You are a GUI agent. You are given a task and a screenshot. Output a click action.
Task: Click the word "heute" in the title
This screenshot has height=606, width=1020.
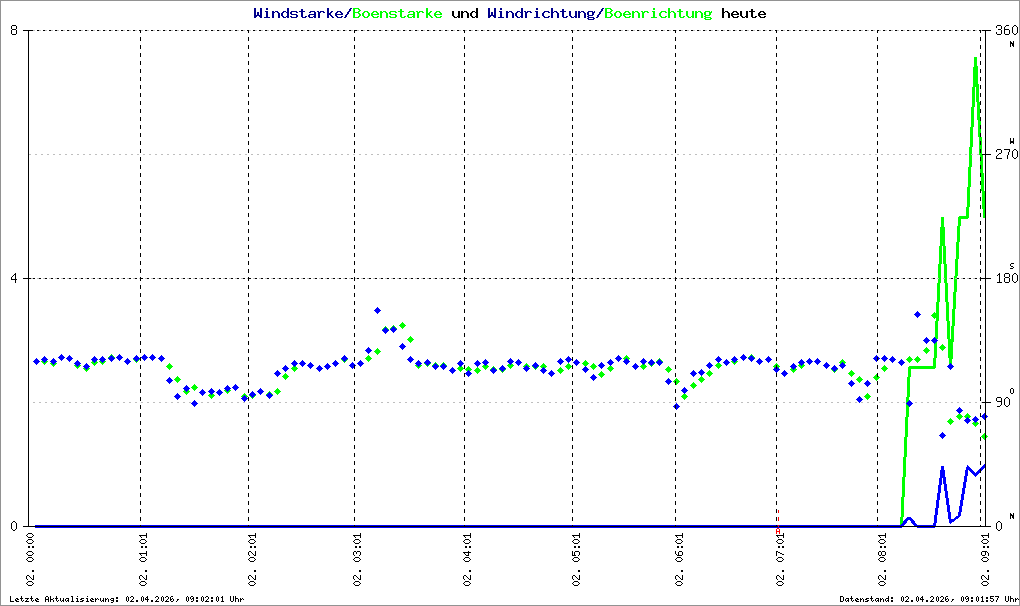[744, 13]
